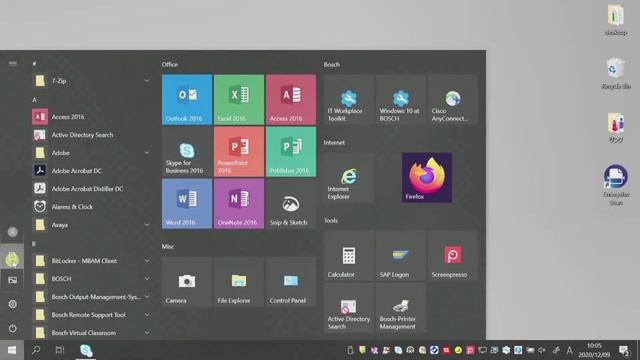Screen dimensions: 640x360
Task: Open the Control Panel tile
Action: pyautogui.click(x=291, y=282)
